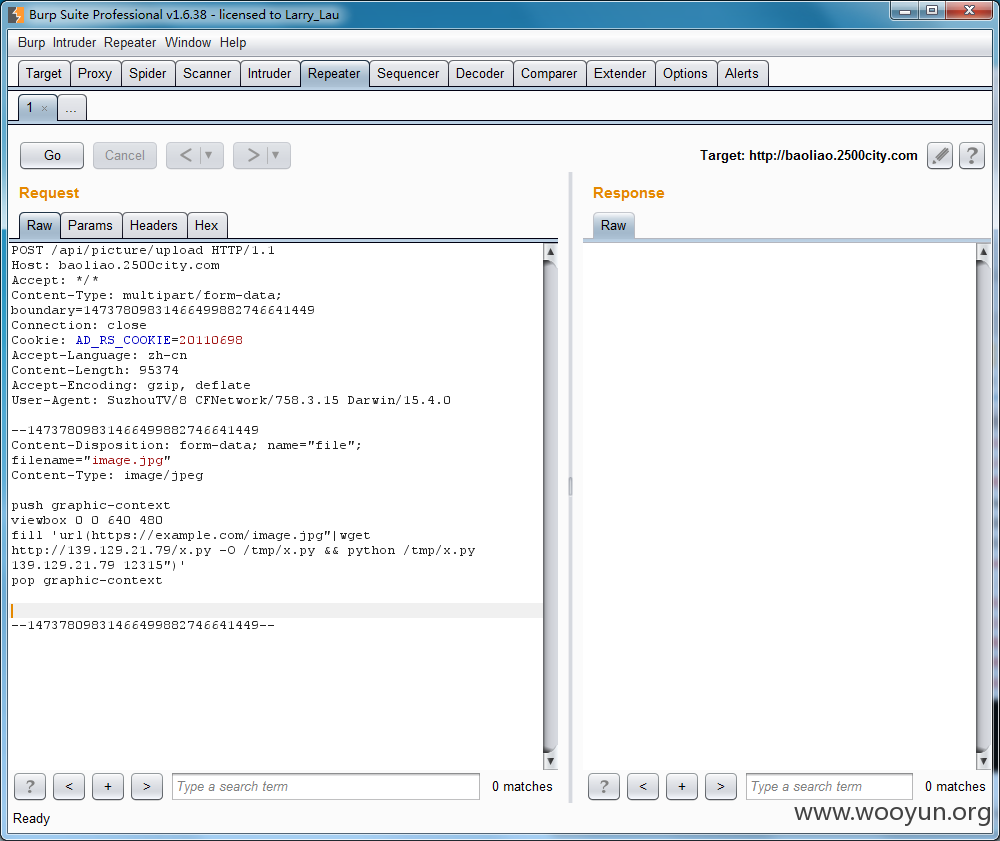Open Repeater help question mark icon
Viewport: 1000px width, 841px height.
pos(972,156)
